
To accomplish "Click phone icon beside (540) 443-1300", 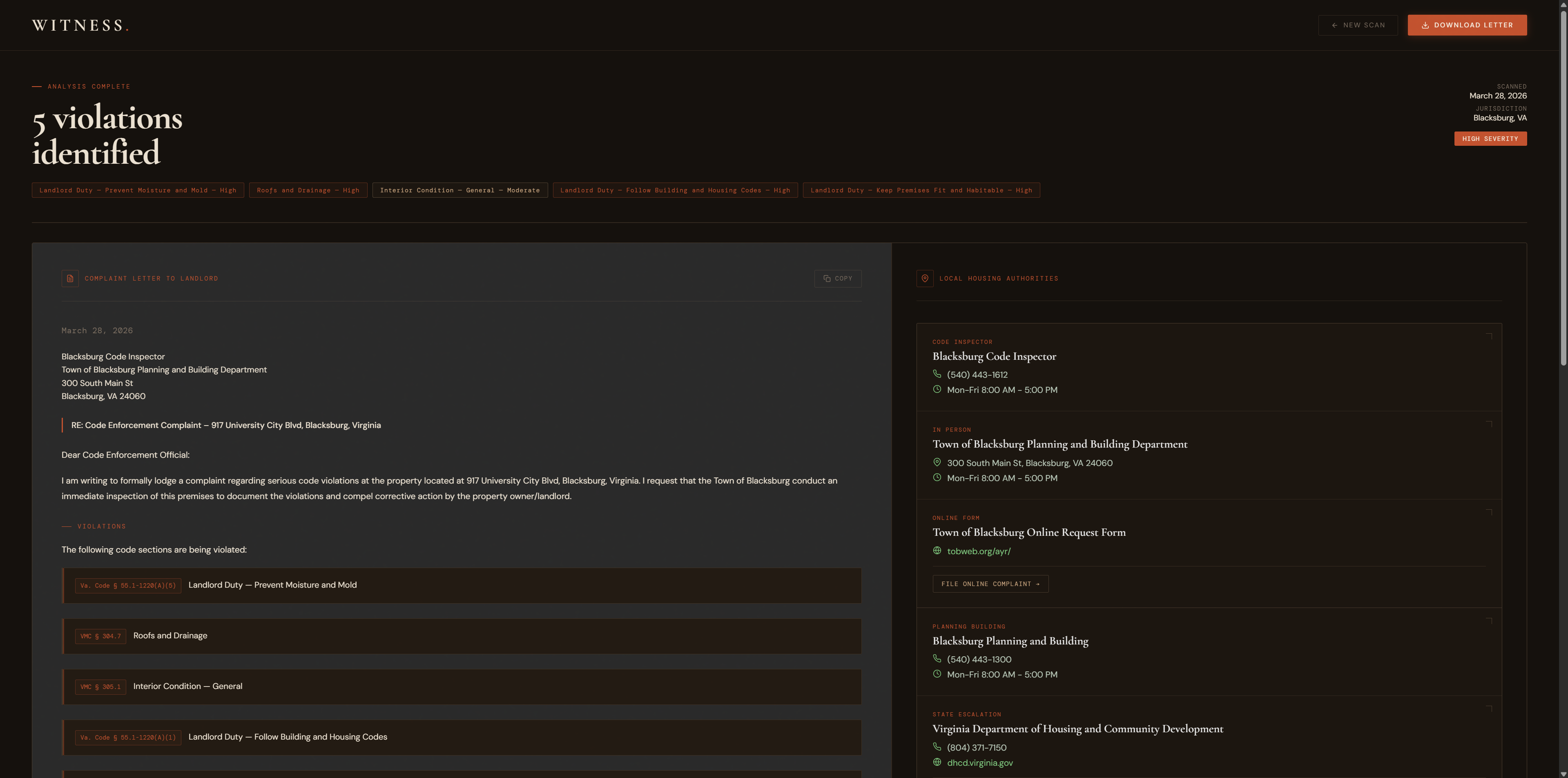I will [x=937, y=658].
